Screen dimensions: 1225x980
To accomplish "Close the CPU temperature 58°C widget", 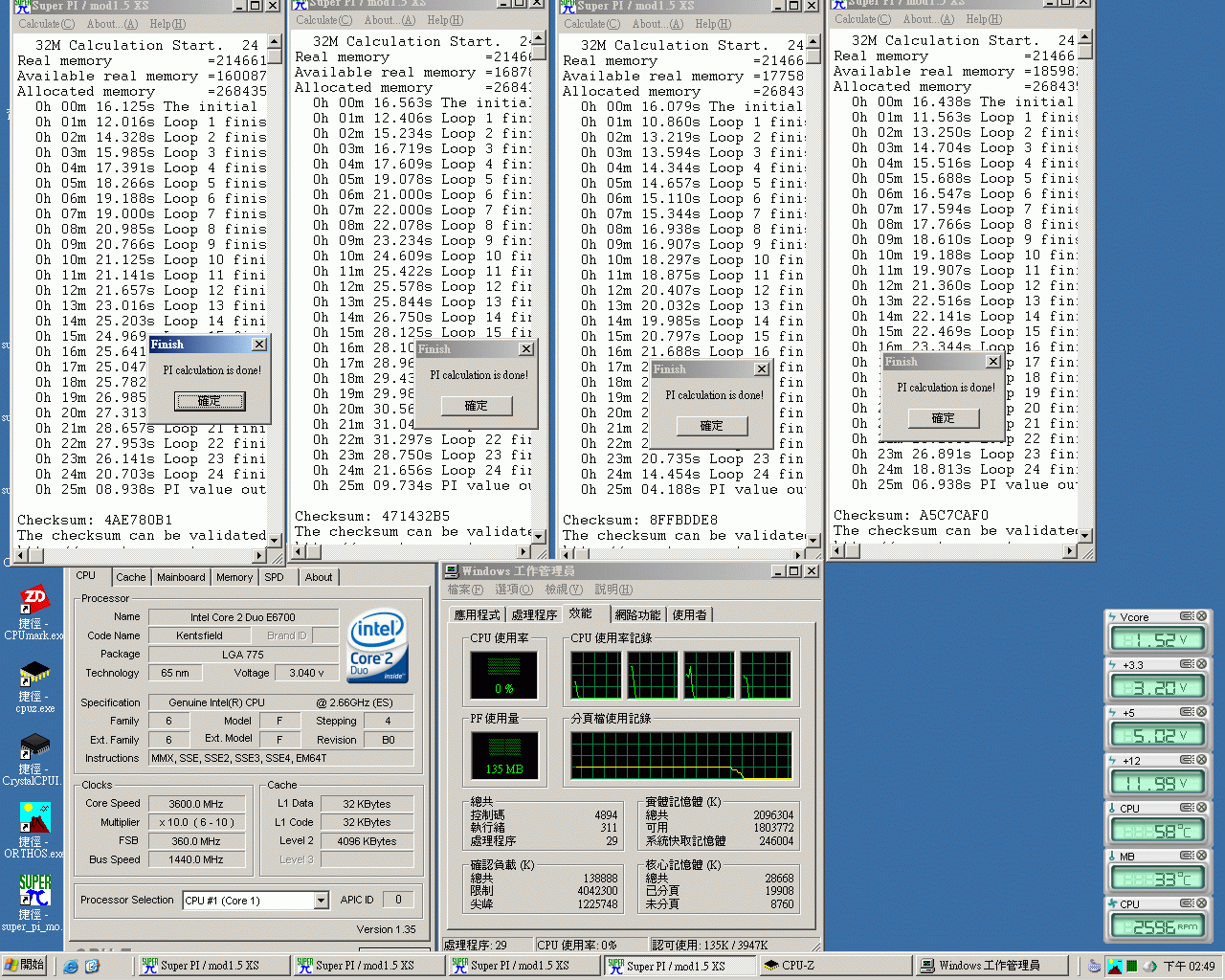I will (1202, 808).
